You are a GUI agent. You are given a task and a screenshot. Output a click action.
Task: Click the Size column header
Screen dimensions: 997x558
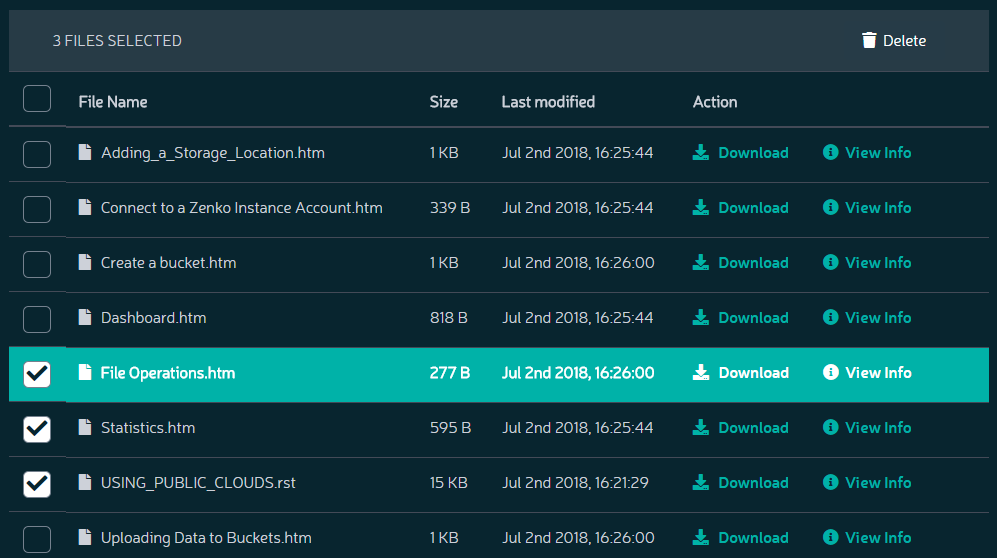point(443,102)
